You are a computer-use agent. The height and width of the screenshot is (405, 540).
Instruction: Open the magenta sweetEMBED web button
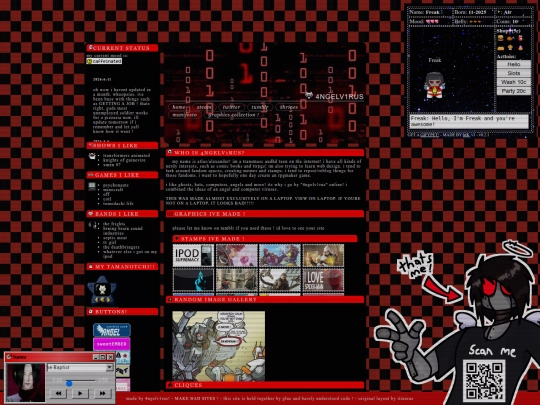pos(112,344)
